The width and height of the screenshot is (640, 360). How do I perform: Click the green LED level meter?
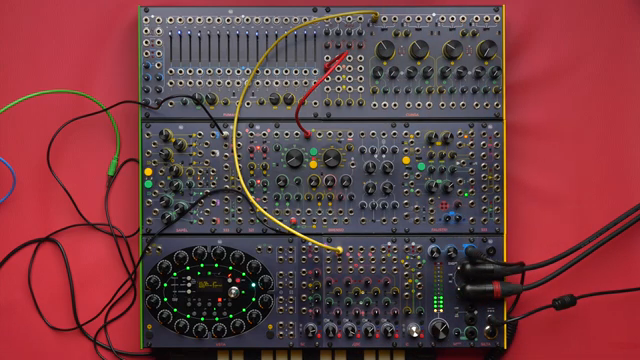(438, 288)
